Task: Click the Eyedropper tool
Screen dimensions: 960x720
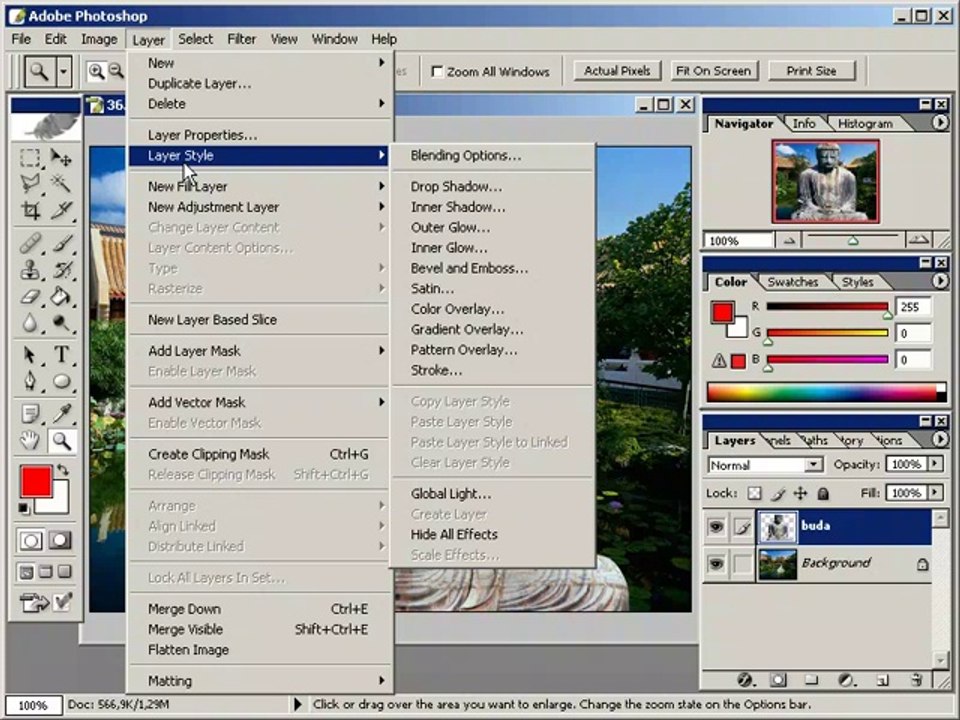Action: click(x=62, y=413)
